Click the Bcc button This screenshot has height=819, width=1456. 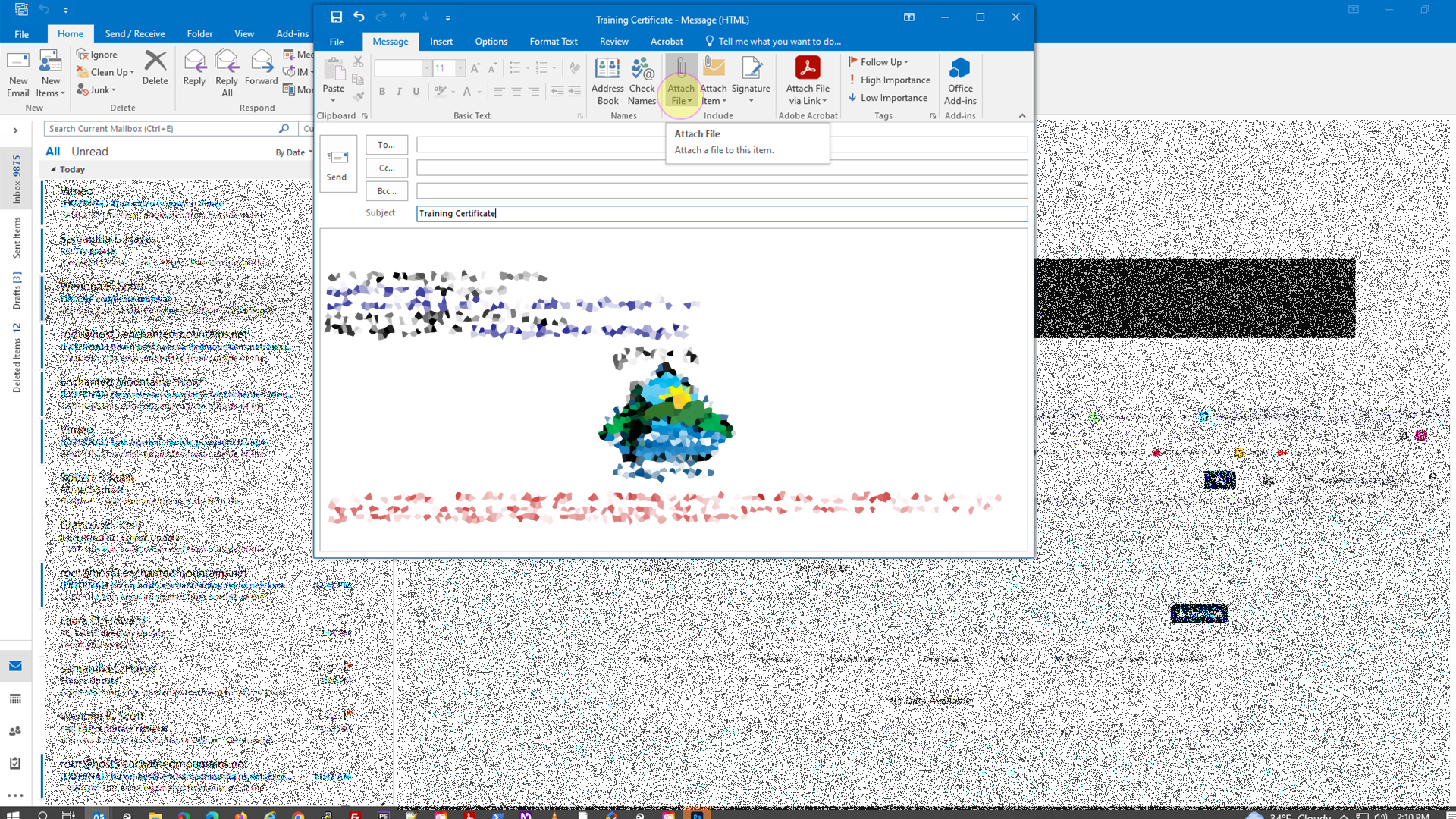click(x=387, y=190)
